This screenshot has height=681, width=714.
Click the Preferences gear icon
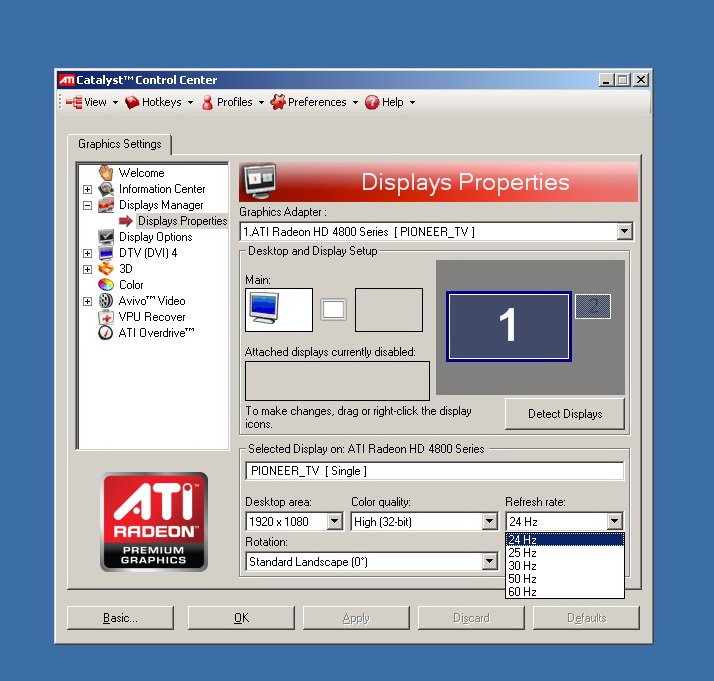click(x=278, y=102)
